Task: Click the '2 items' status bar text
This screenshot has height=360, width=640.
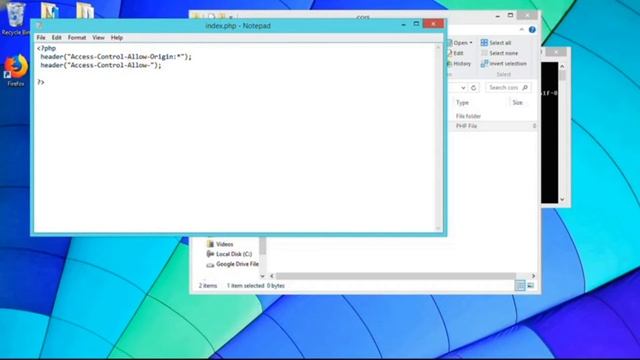Action: (x=208, y=286)
